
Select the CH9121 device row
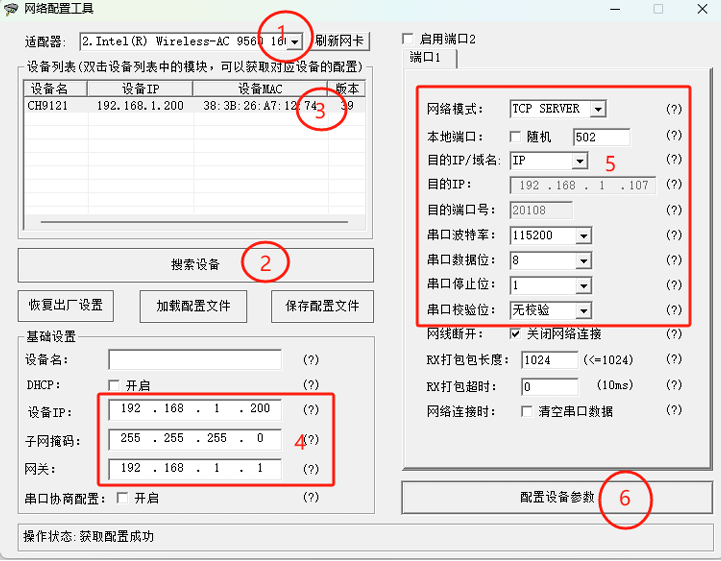coord(150,106)
